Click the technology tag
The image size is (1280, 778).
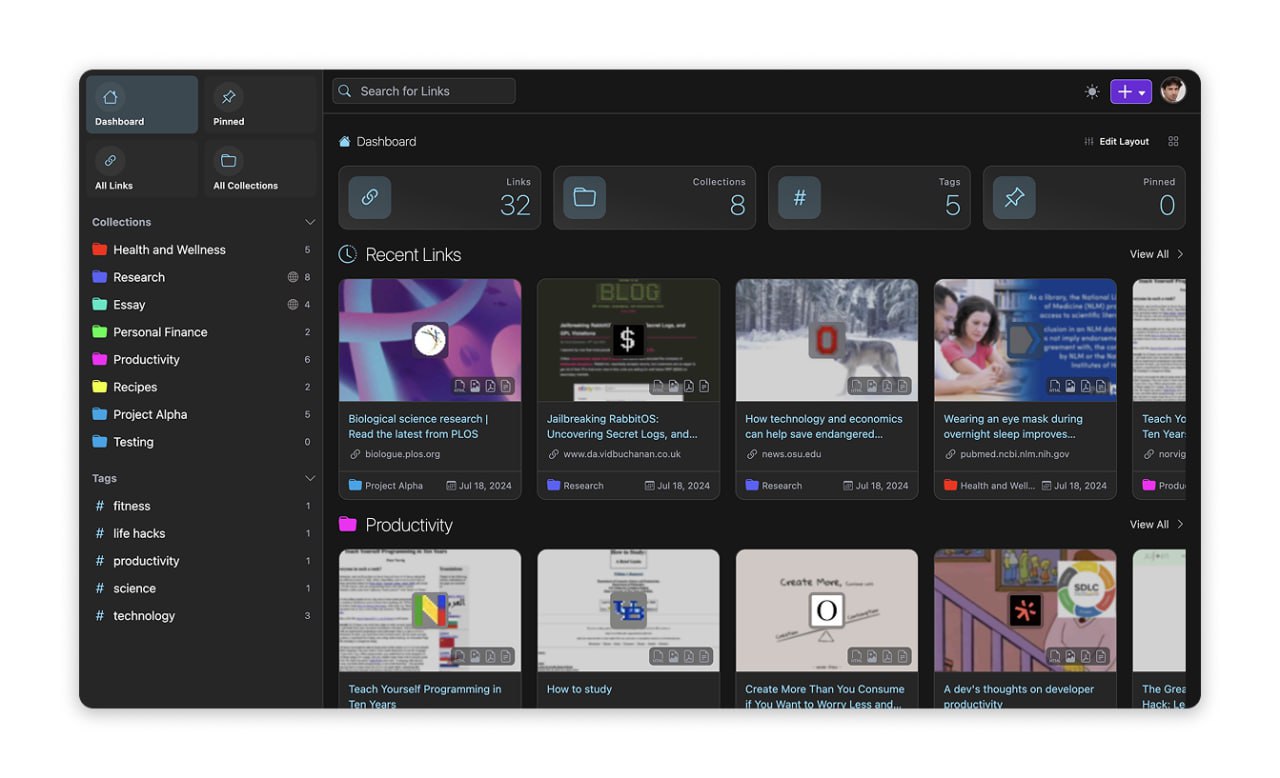coord(144,616)
